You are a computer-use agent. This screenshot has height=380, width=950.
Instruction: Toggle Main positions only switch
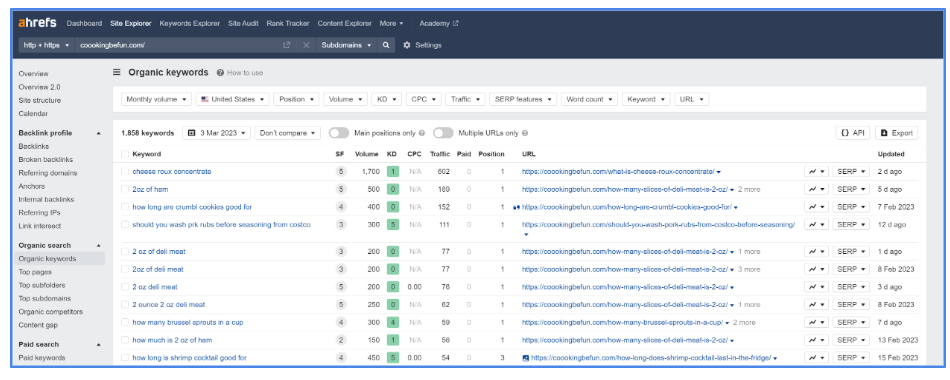click(339, 133)
